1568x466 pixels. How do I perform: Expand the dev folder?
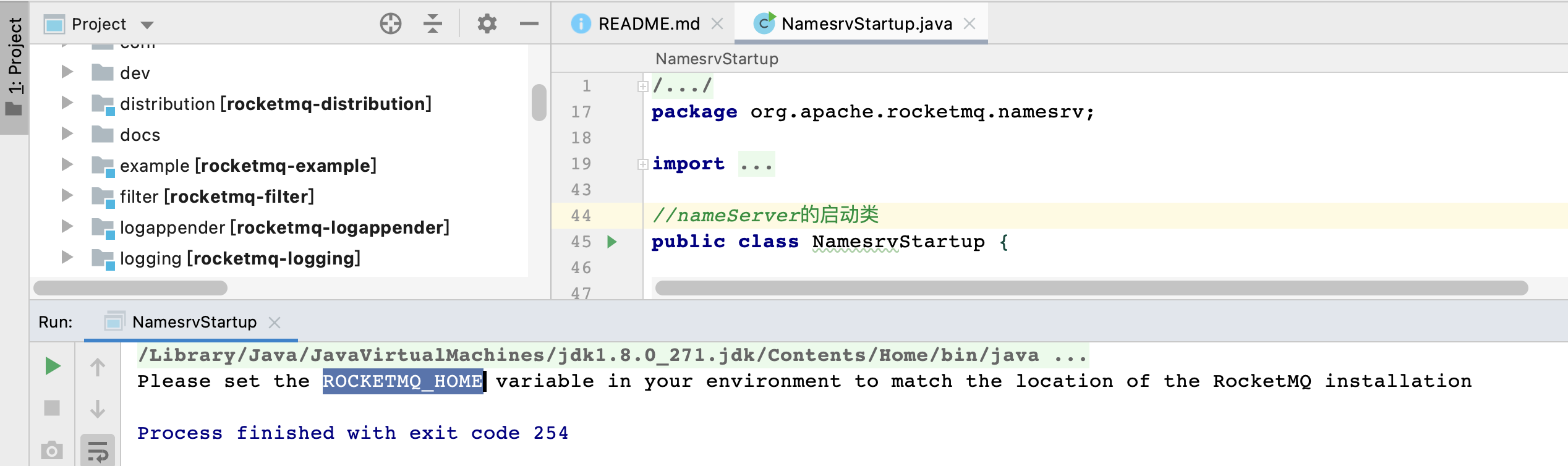click(67, 72)
